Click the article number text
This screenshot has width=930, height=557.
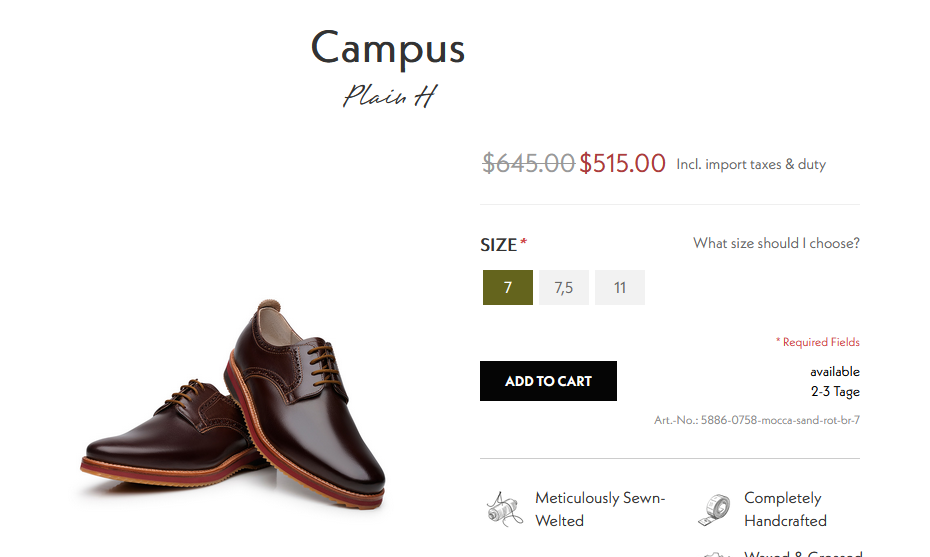[x=757, y=420]
